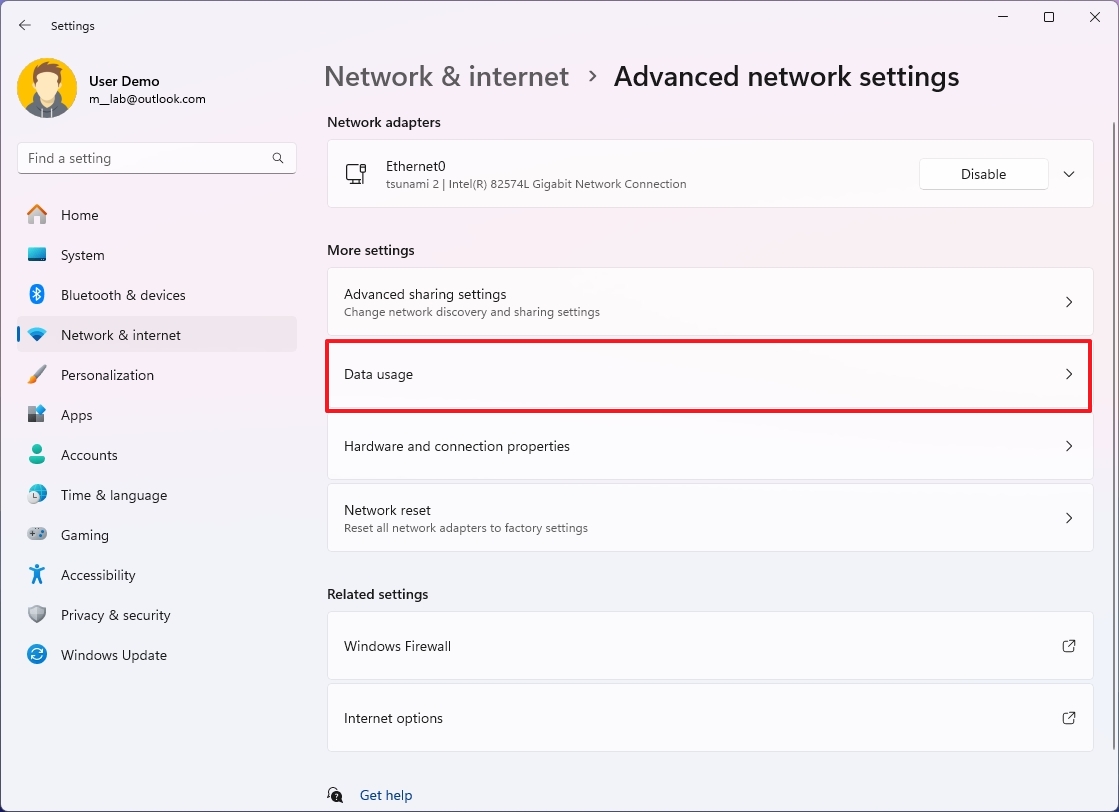Viewport: 1119px width, 812px height.
Task: Click the page vertical scrollbar
Action: (1113, 435)
